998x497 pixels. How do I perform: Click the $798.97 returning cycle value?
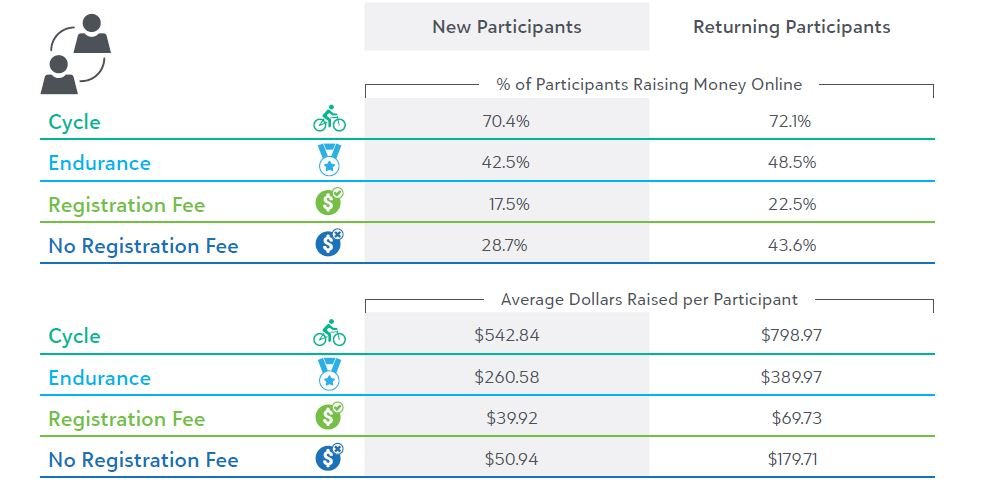click(x=791, y=335)
